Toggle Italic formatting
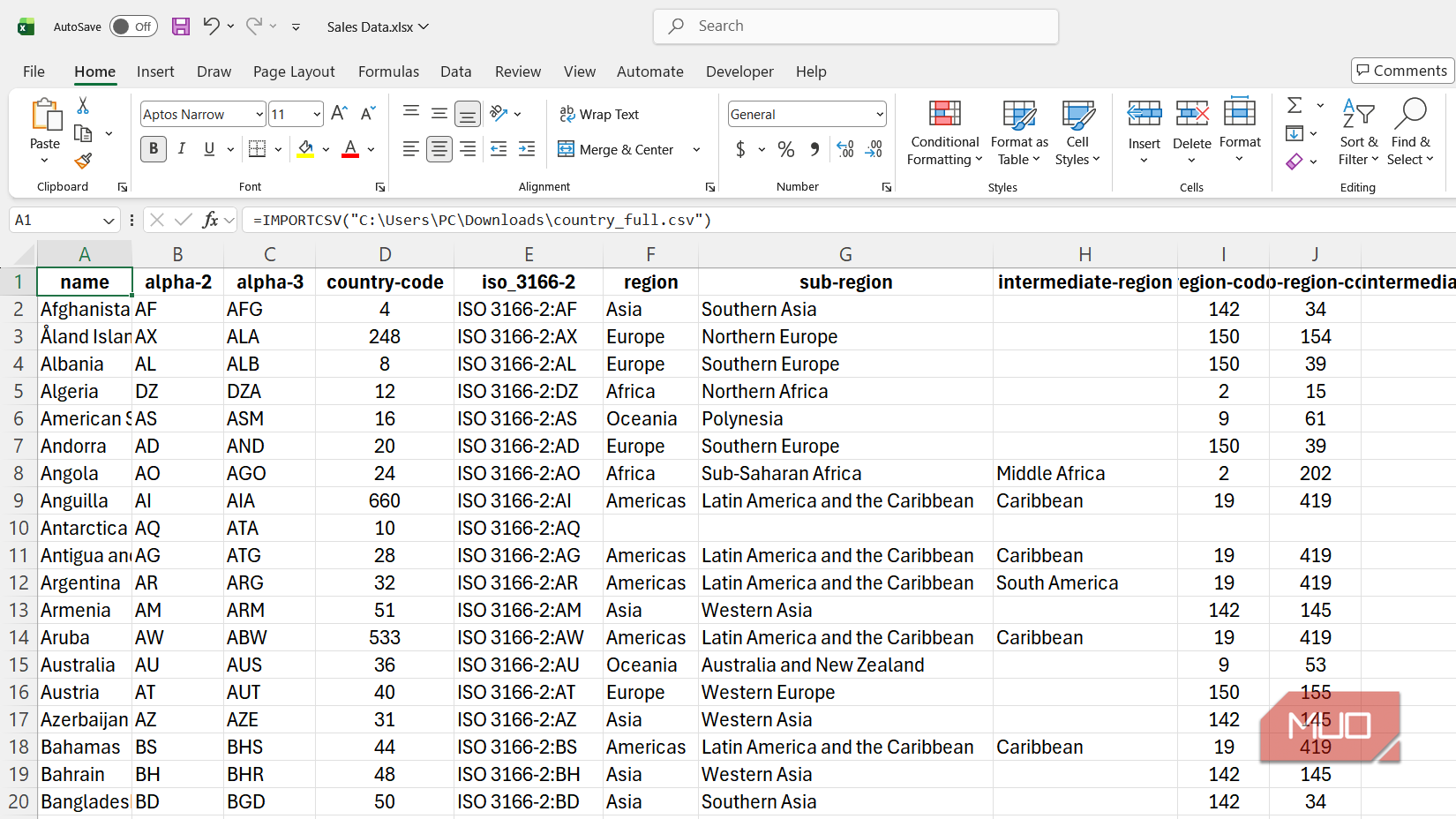 (182, 149)
